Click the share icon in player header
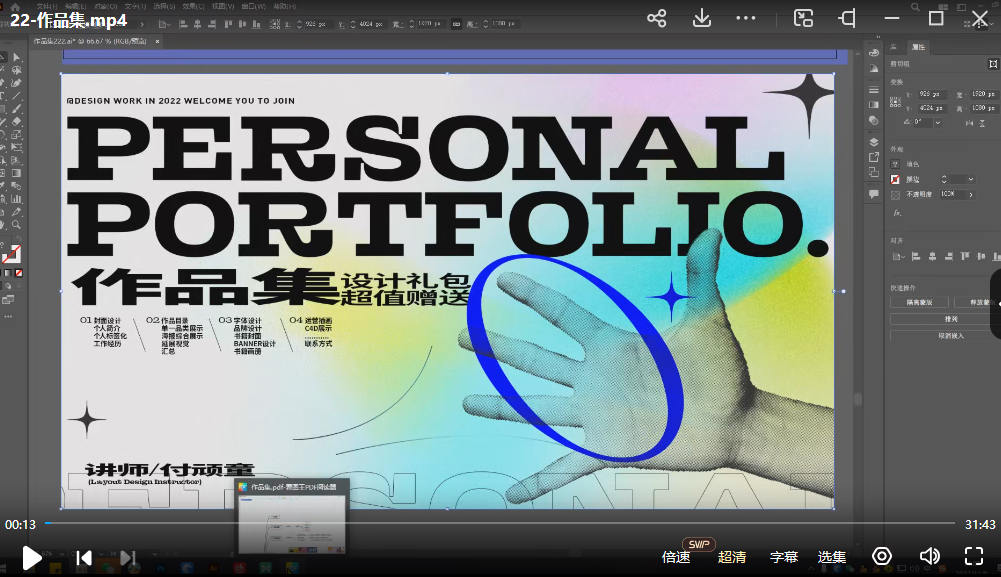The height and width of the screenshot is (577, 1001). pos(656,18)
